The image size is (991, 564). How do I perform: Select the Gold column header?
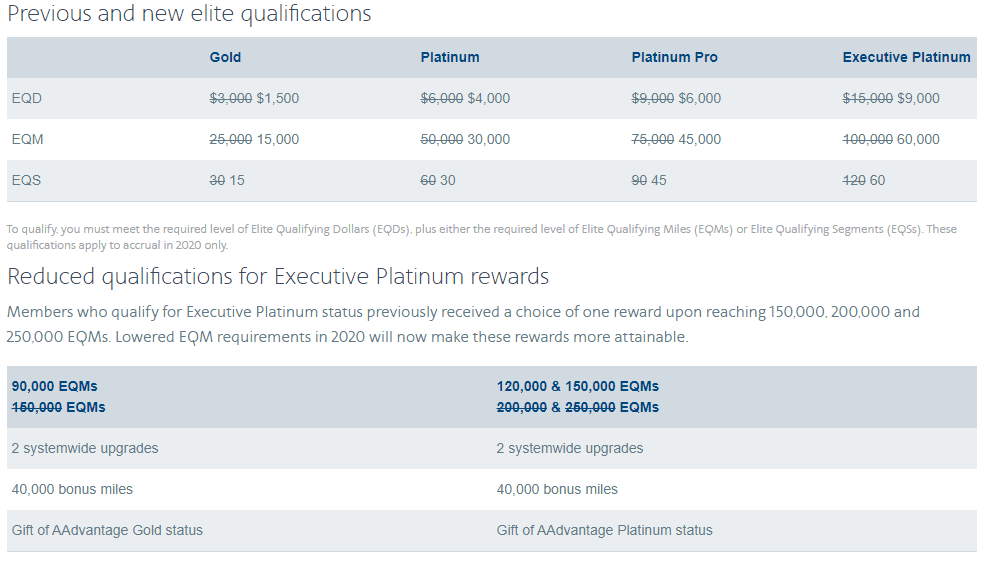click(x=225, y=57)
